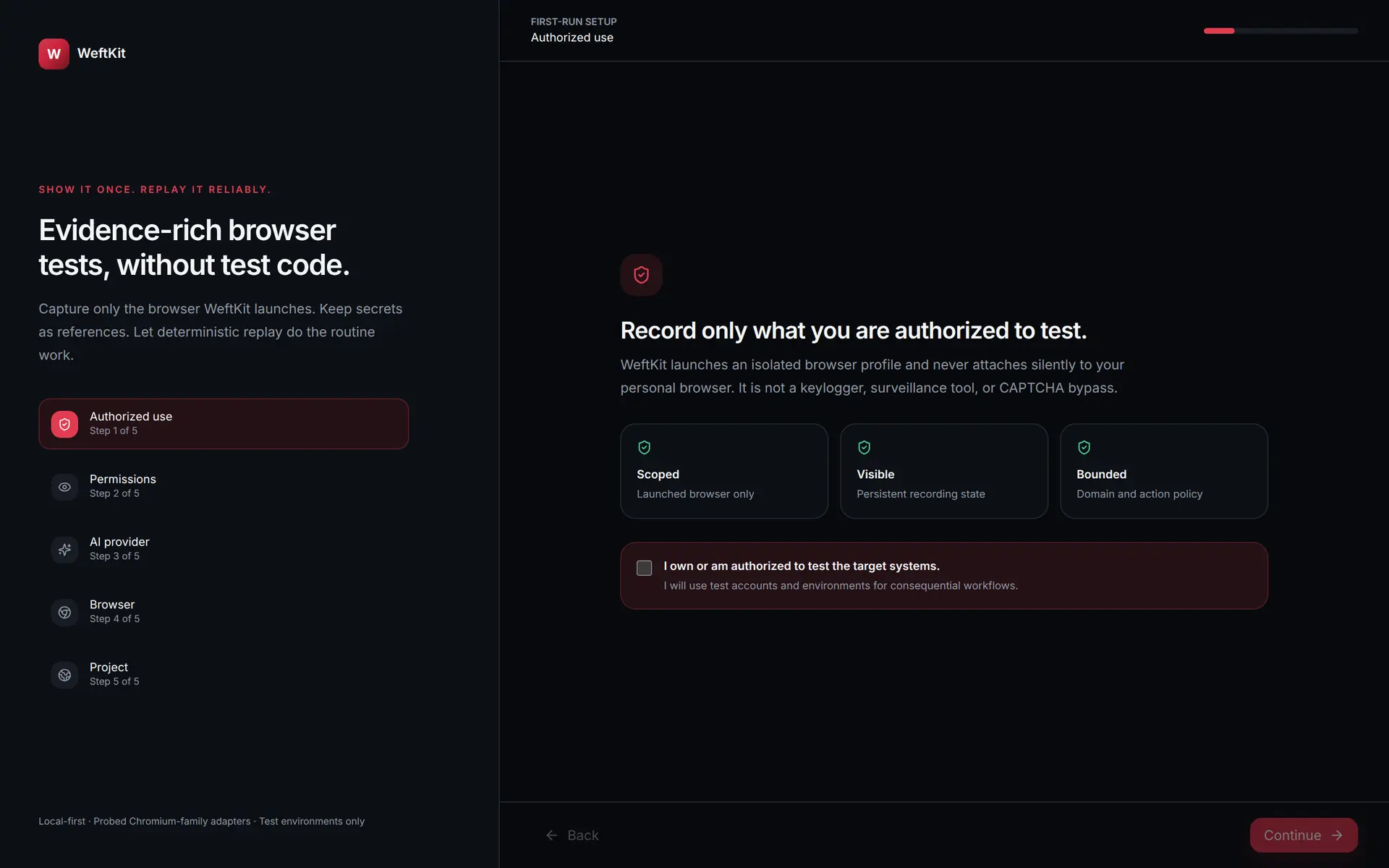Screen dimensions: 1389x868
Task: Click the Visible card title
Action: point(875,475)
